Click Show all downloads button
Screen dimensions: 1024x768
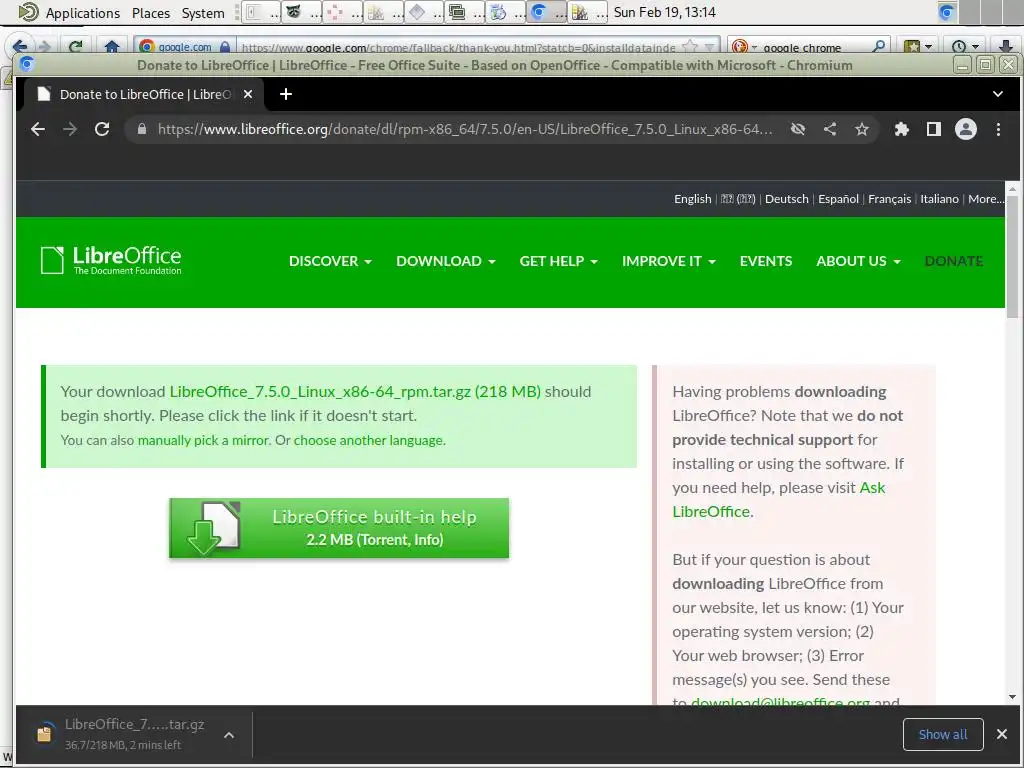tap(943, 734)
